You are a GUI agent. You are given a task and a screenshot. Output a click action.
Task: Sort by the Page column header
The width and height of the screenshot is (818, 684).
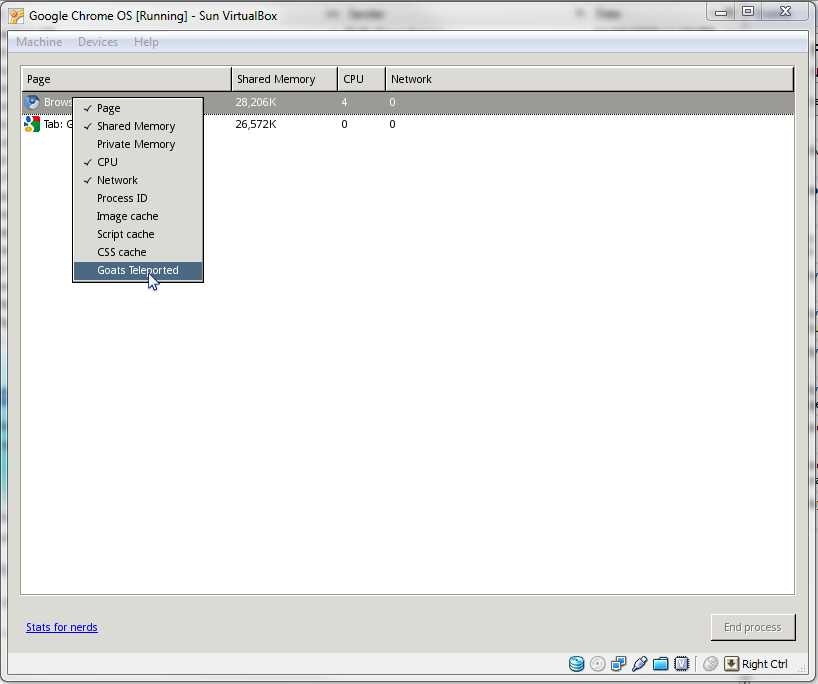[126, 79]
